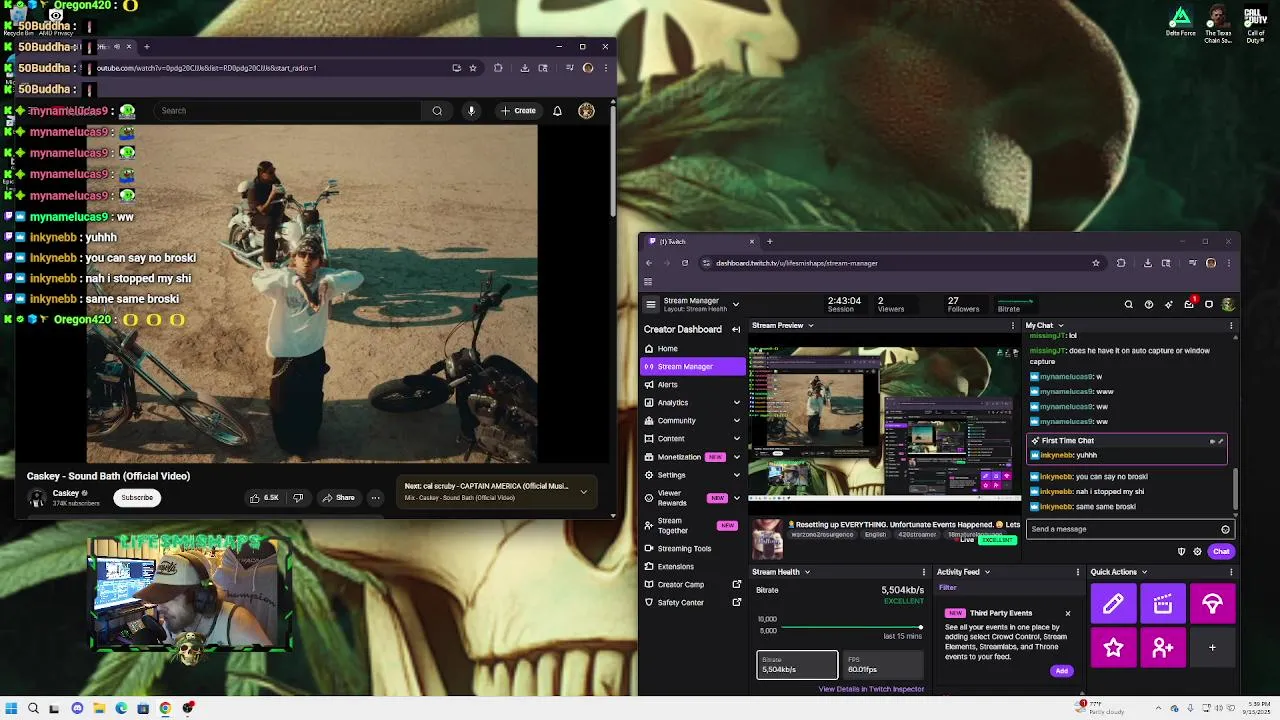This screenshot has width=1280, height=720.
Task: Open the Twitch dashboard hamburger menu
Action: pyautogui.click(x=651, y=304)
